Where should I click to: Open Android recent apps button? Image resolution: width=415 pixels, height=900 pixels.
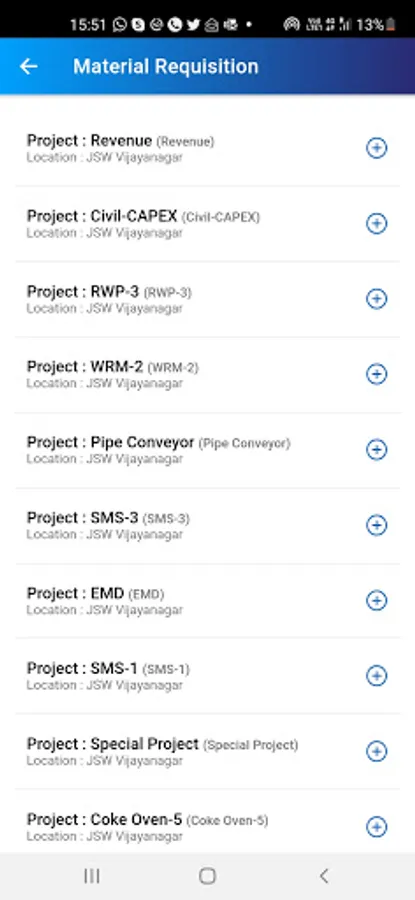click(x=92, y=876)
